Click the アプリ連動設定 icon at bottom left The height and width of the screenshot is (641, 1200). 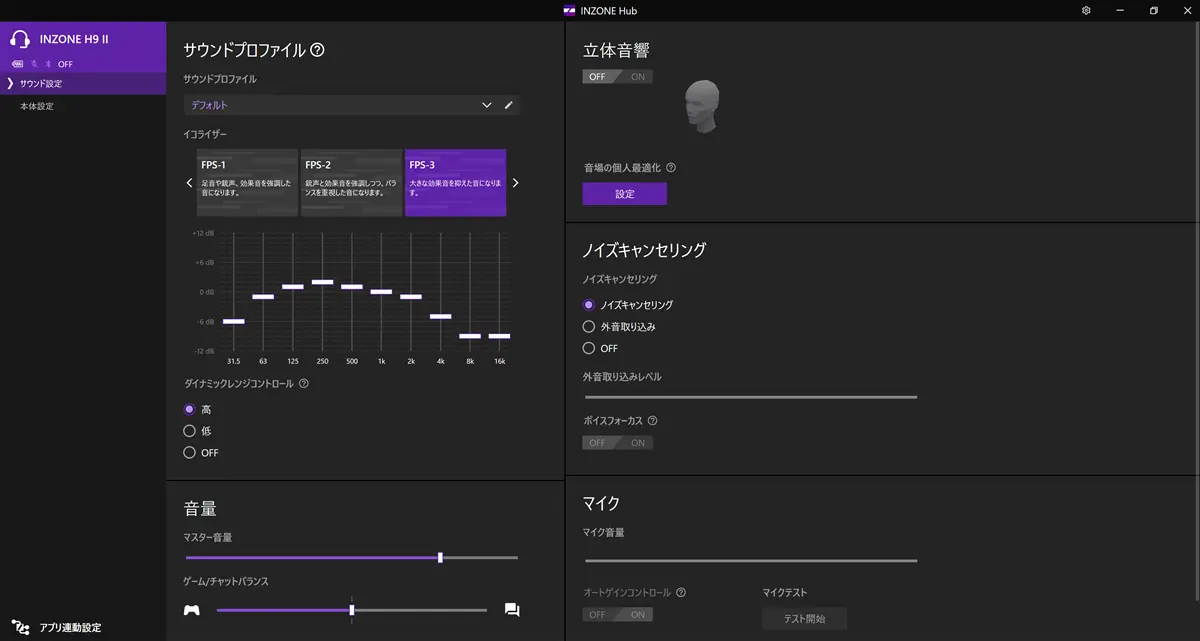tap(21, 627)
